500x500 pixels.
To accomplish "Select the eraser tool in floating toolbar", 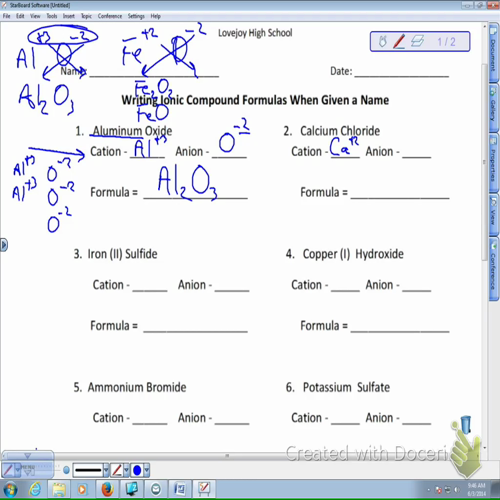I will [x=417, y=41].
